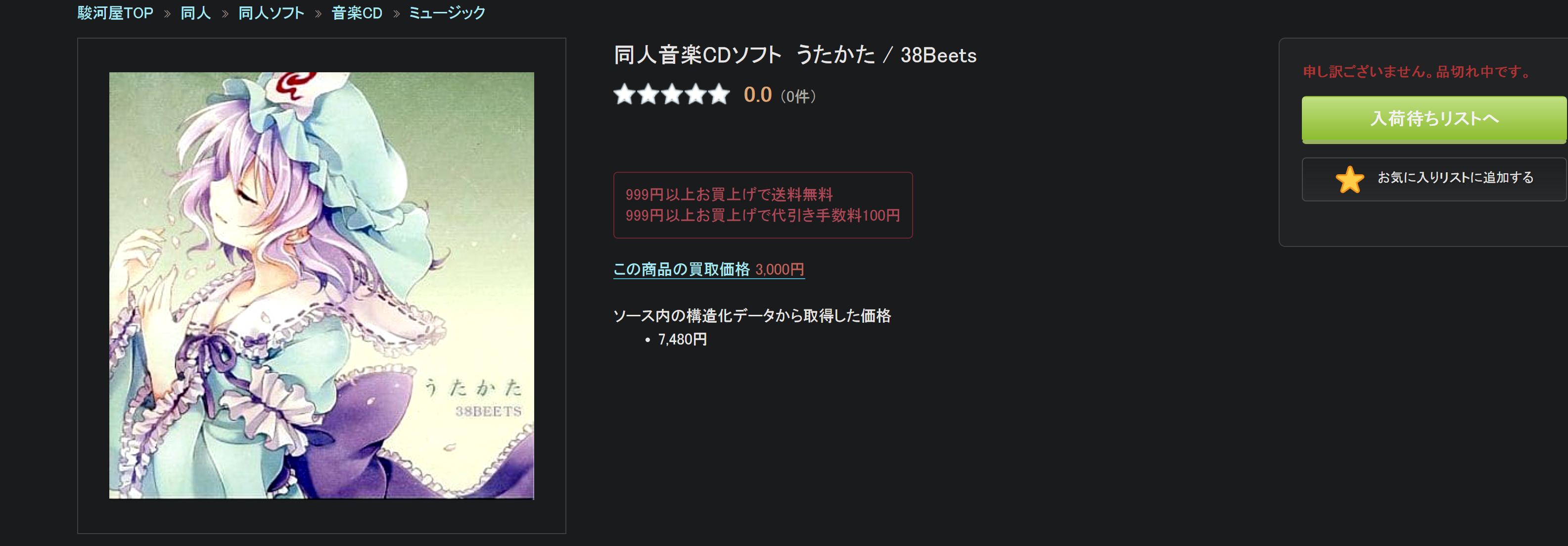Click the second rating star
This screenshot has height=546, width=1568.
[648, 95]
